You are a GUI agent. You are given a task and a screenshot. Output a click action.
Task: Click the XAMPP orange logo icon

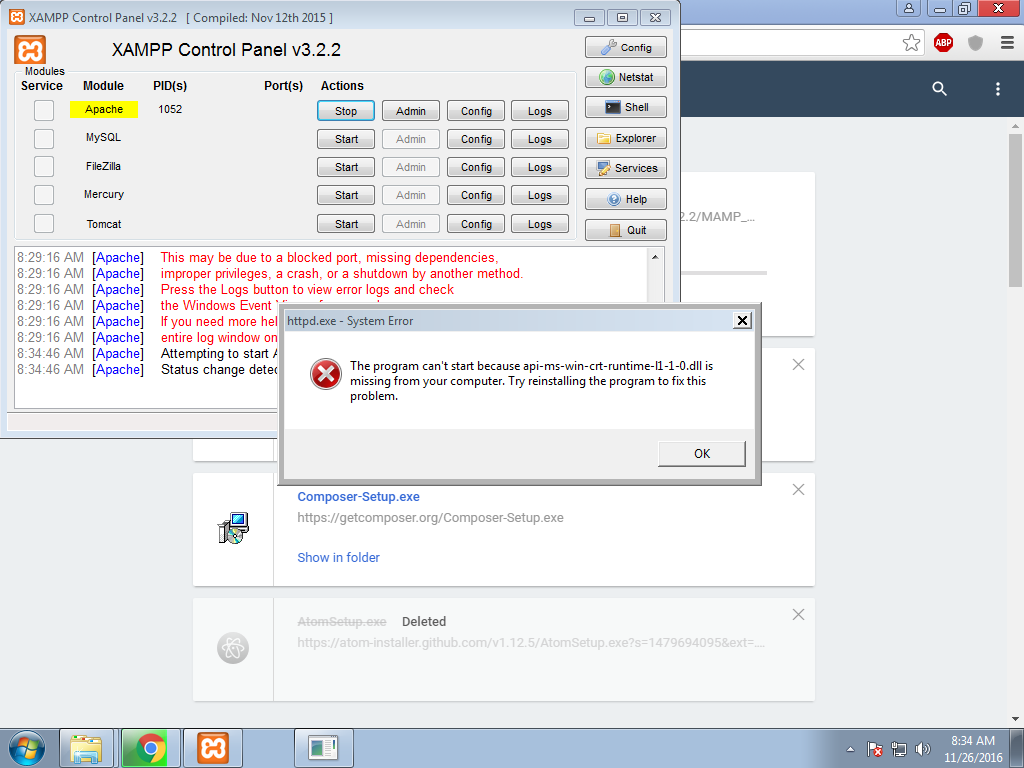(x=30, y=50)
